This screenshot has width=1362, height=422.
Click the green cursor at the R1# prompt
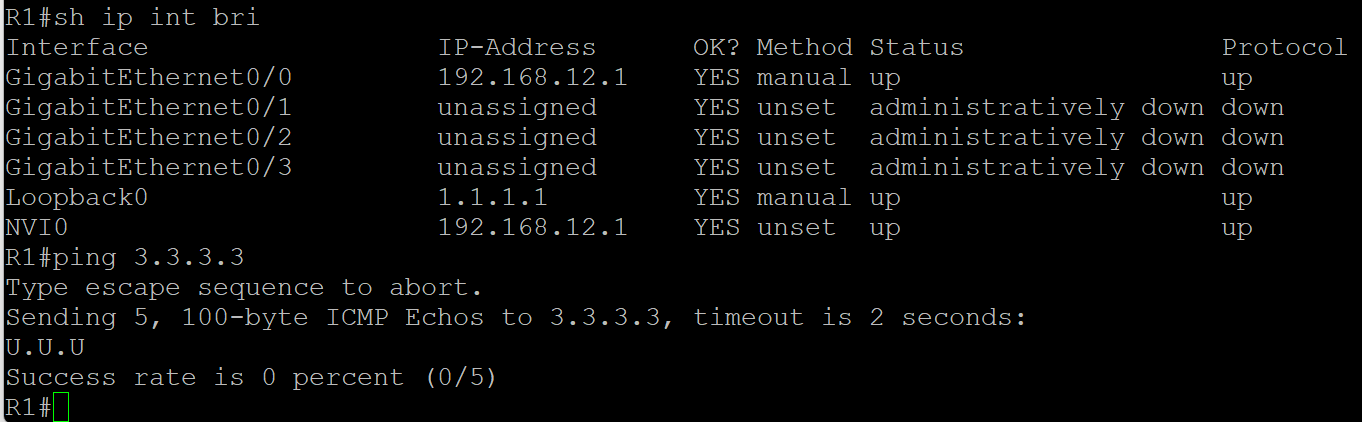(x=62, y=408)
